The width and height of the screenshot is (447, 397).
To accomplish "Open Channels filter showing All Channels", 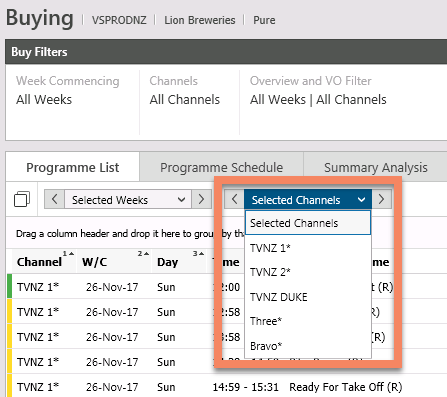I will tap(185, 90).
